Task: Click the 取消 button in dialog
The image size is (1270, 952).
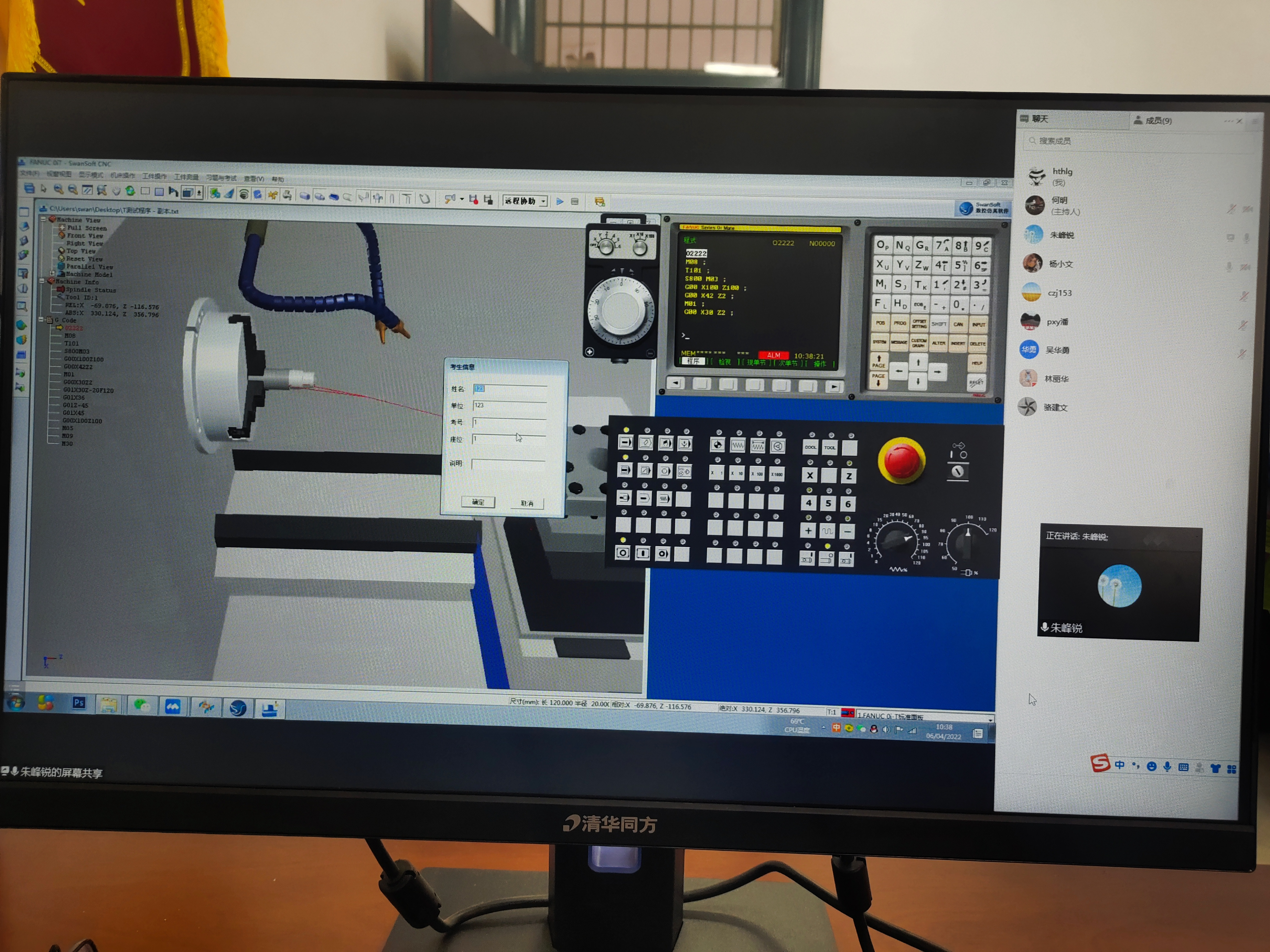Action: tap(526, 503)
